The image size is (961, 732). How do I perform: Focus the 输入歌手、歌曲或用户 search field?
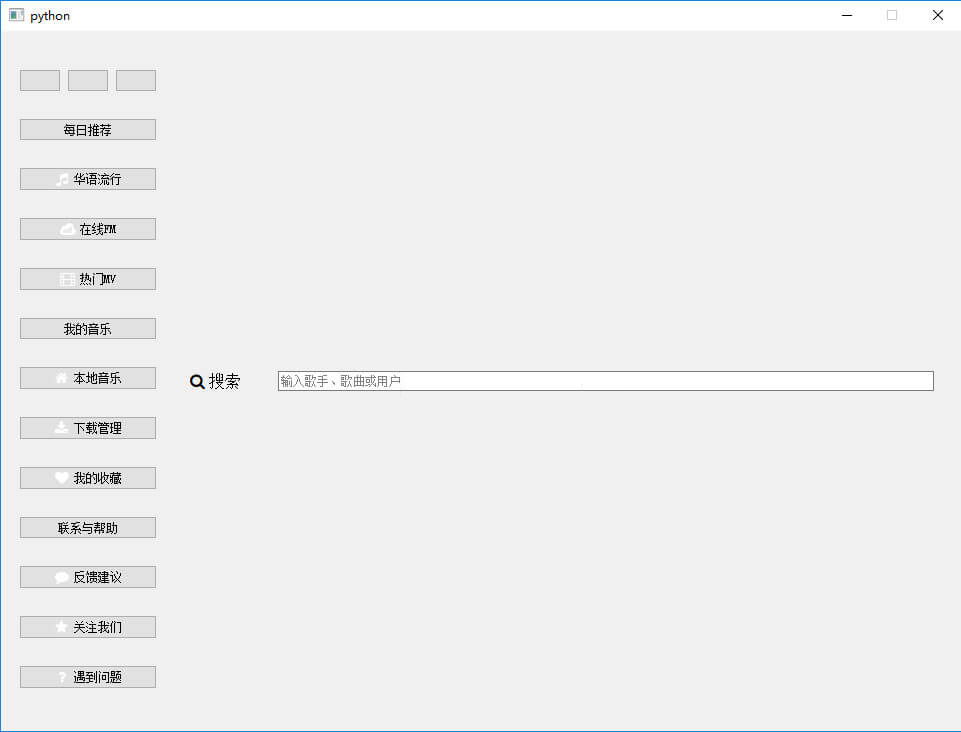[x=606, y=381]
